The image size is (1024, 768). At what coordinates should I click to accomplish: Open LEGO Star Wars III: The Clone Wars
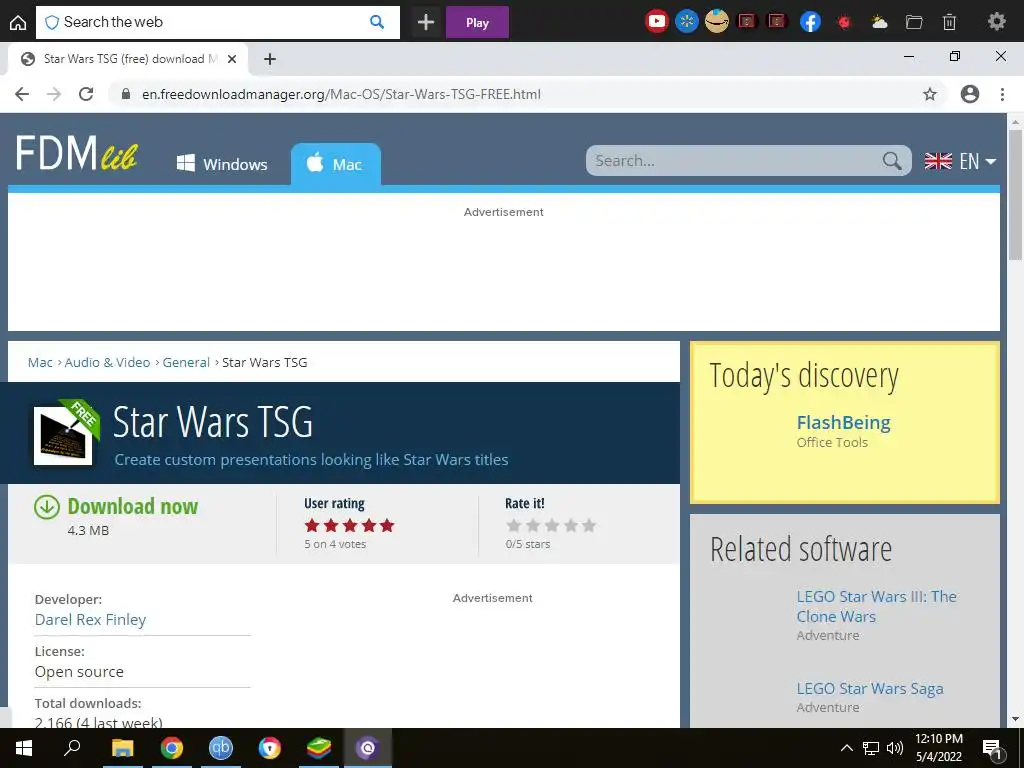(x=876, y=606)
